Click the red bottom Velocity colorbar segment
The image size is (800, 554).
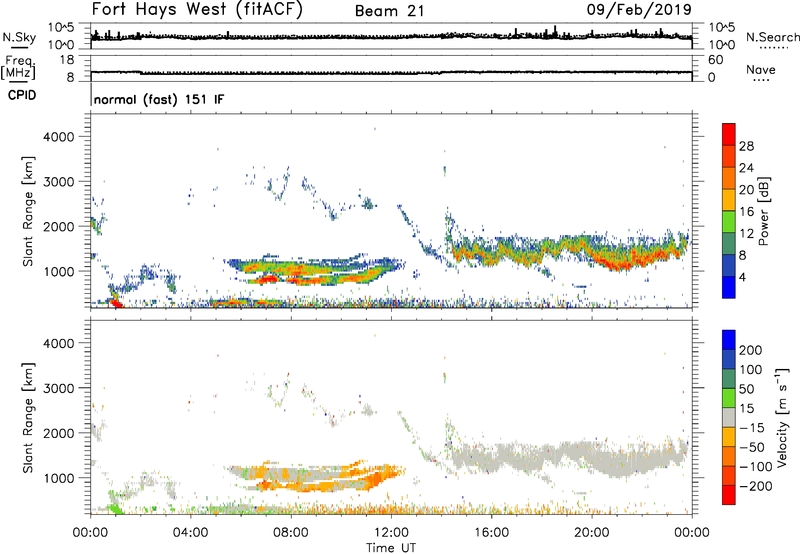pos(729,495)
